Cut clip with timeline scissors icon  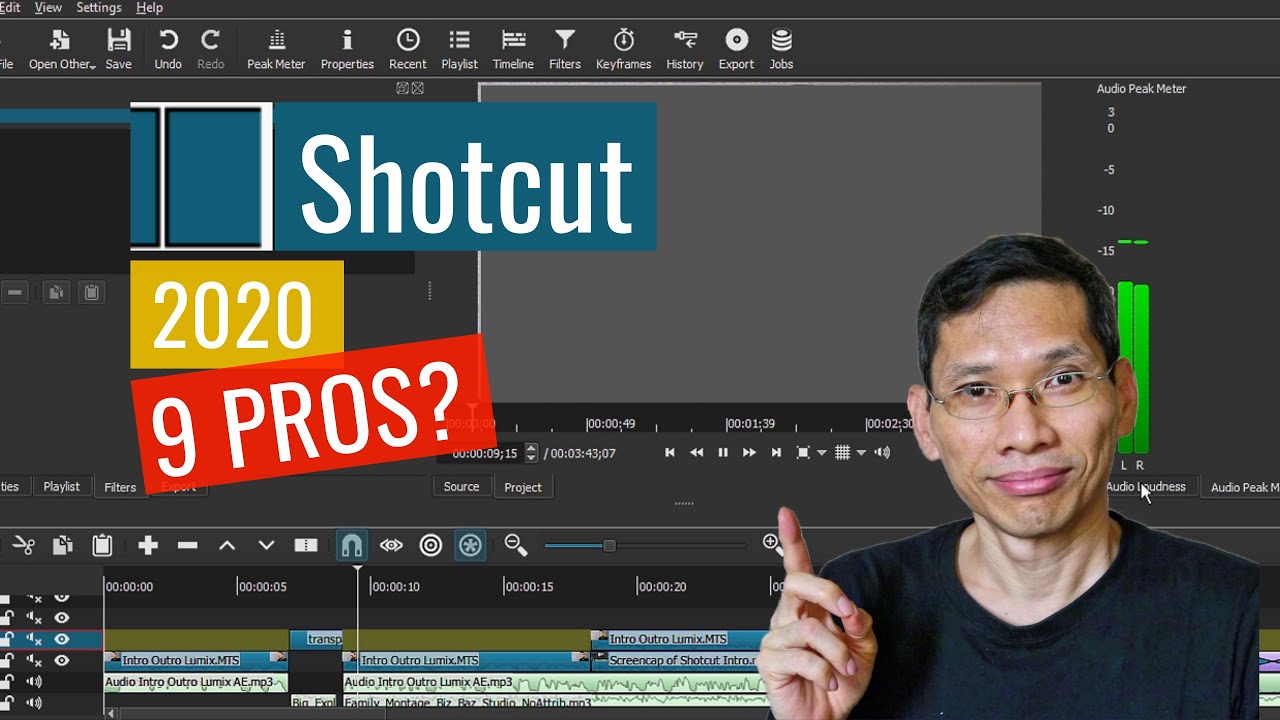(x=24, y=545)
